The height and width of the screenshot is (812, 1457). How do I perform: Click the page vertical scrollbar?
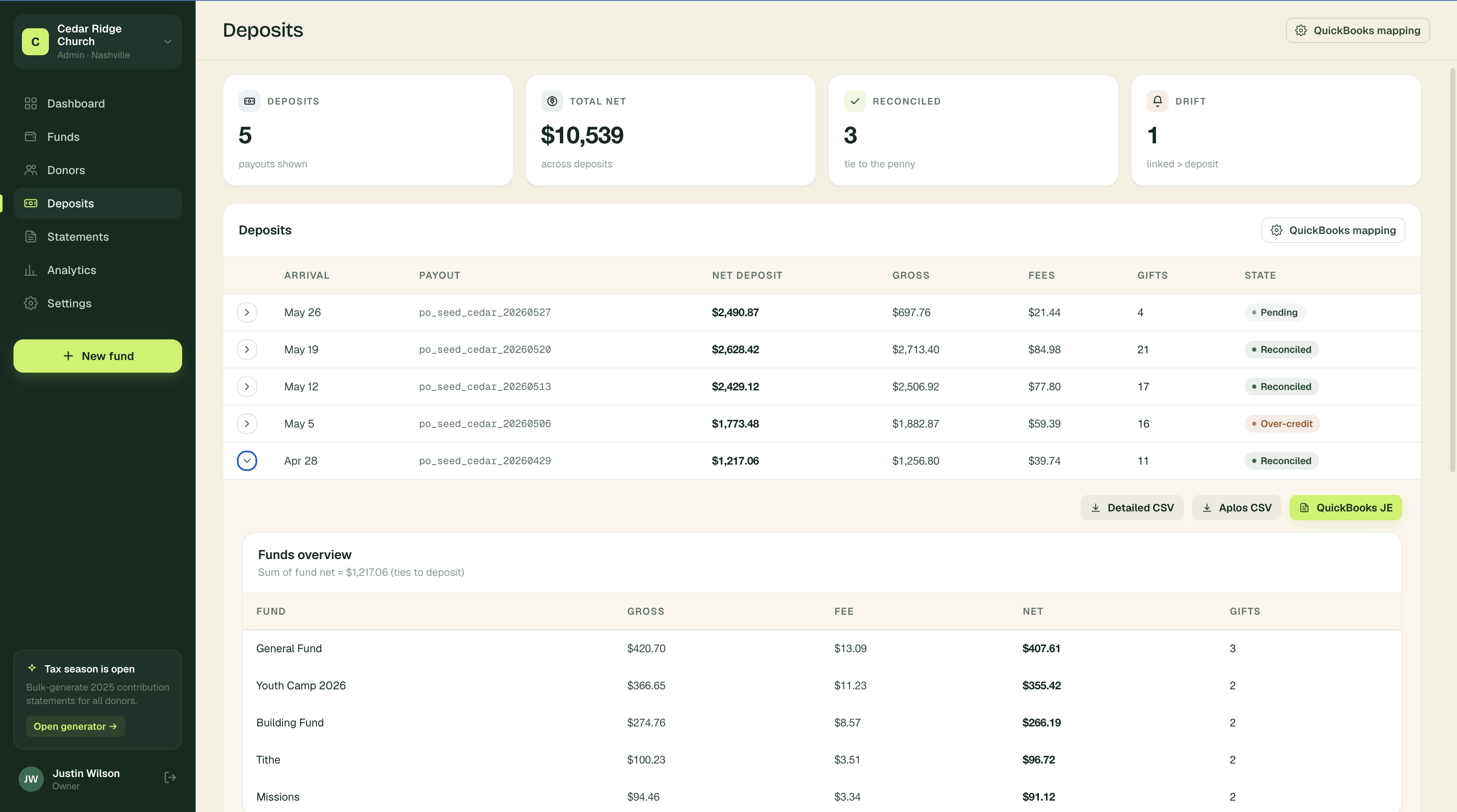(1452, 270)
